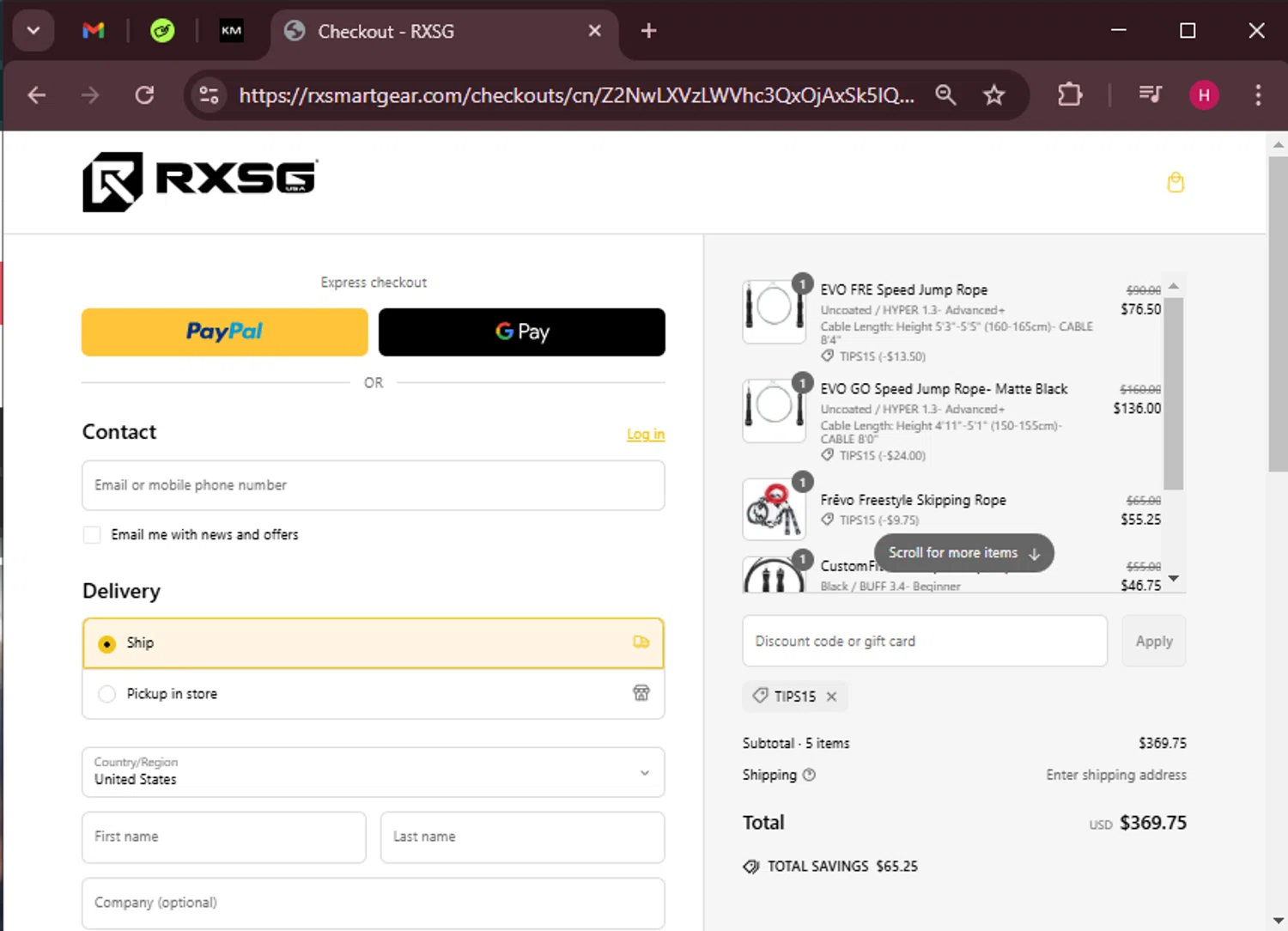This screenshot has height=931, width=1288.
Task: Click the page scroll down arrow
Action: pyautogui.click(x=1278, y=921)
